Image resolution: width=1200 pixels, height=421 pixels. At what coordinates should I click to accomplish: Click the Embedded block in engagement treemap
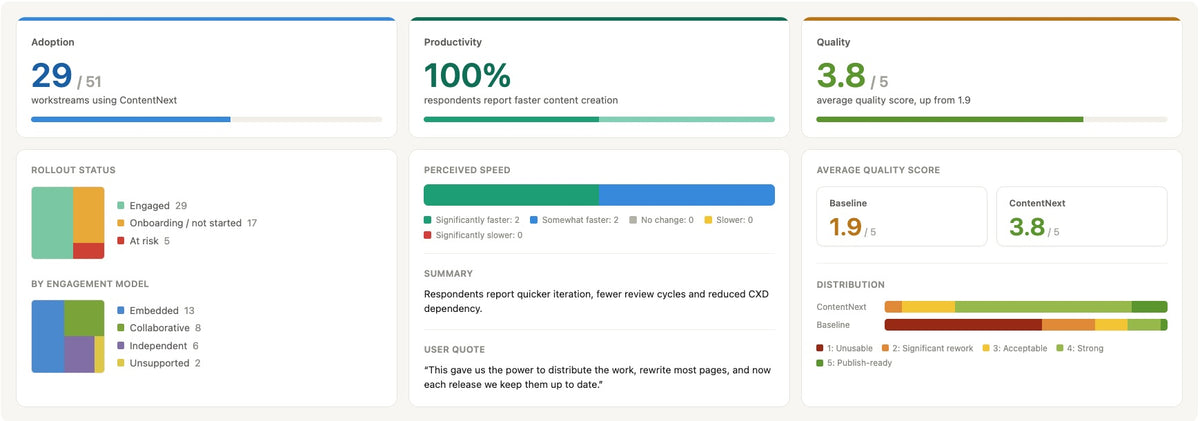[x=48, y=336]
